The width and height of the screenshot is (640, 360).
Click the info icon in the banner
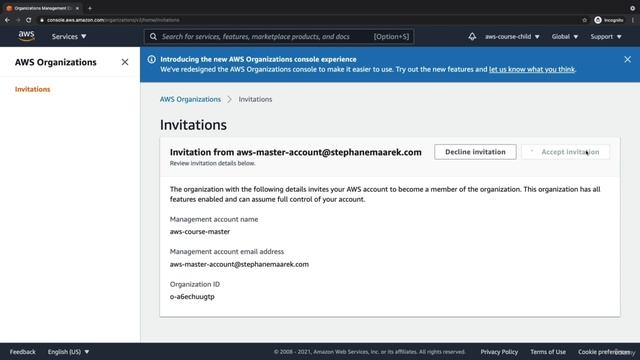[x=151, y=59]
